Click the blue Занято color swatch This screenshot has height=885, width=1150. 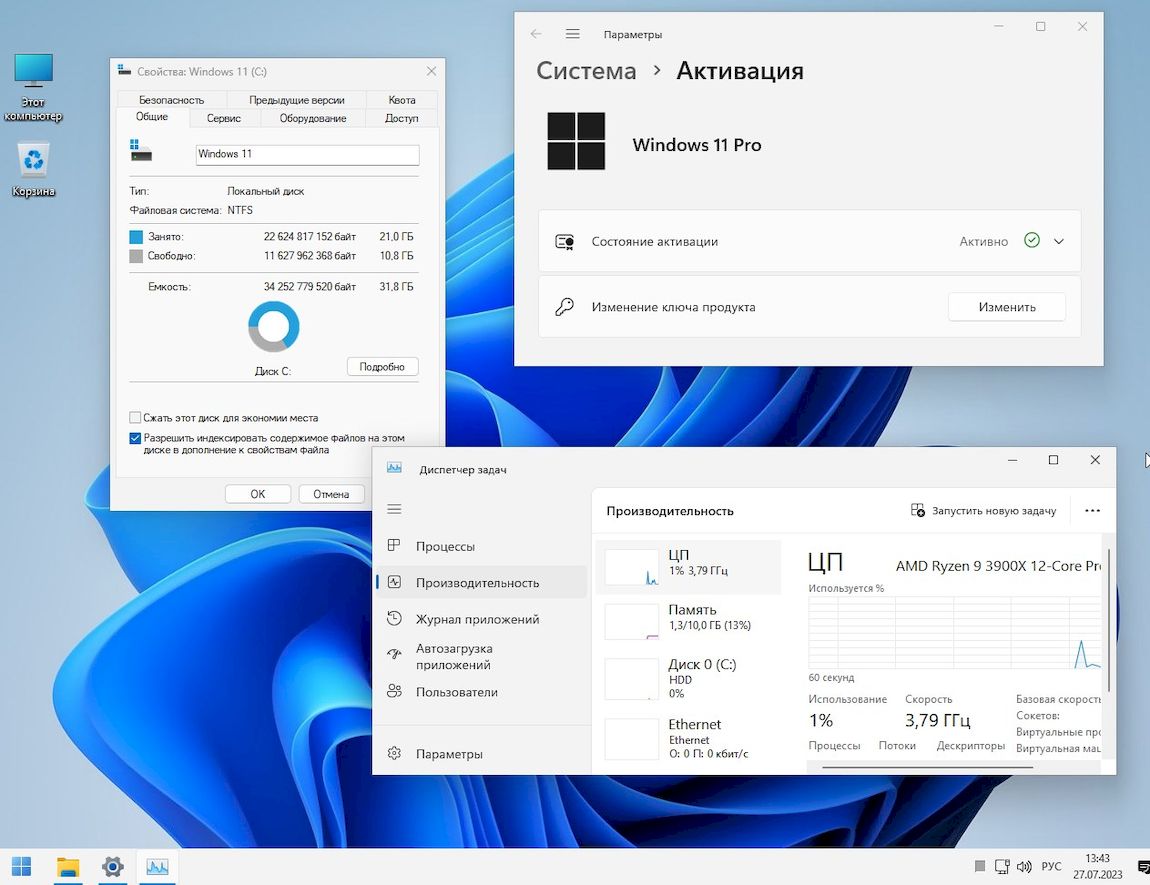click(136, 237)
